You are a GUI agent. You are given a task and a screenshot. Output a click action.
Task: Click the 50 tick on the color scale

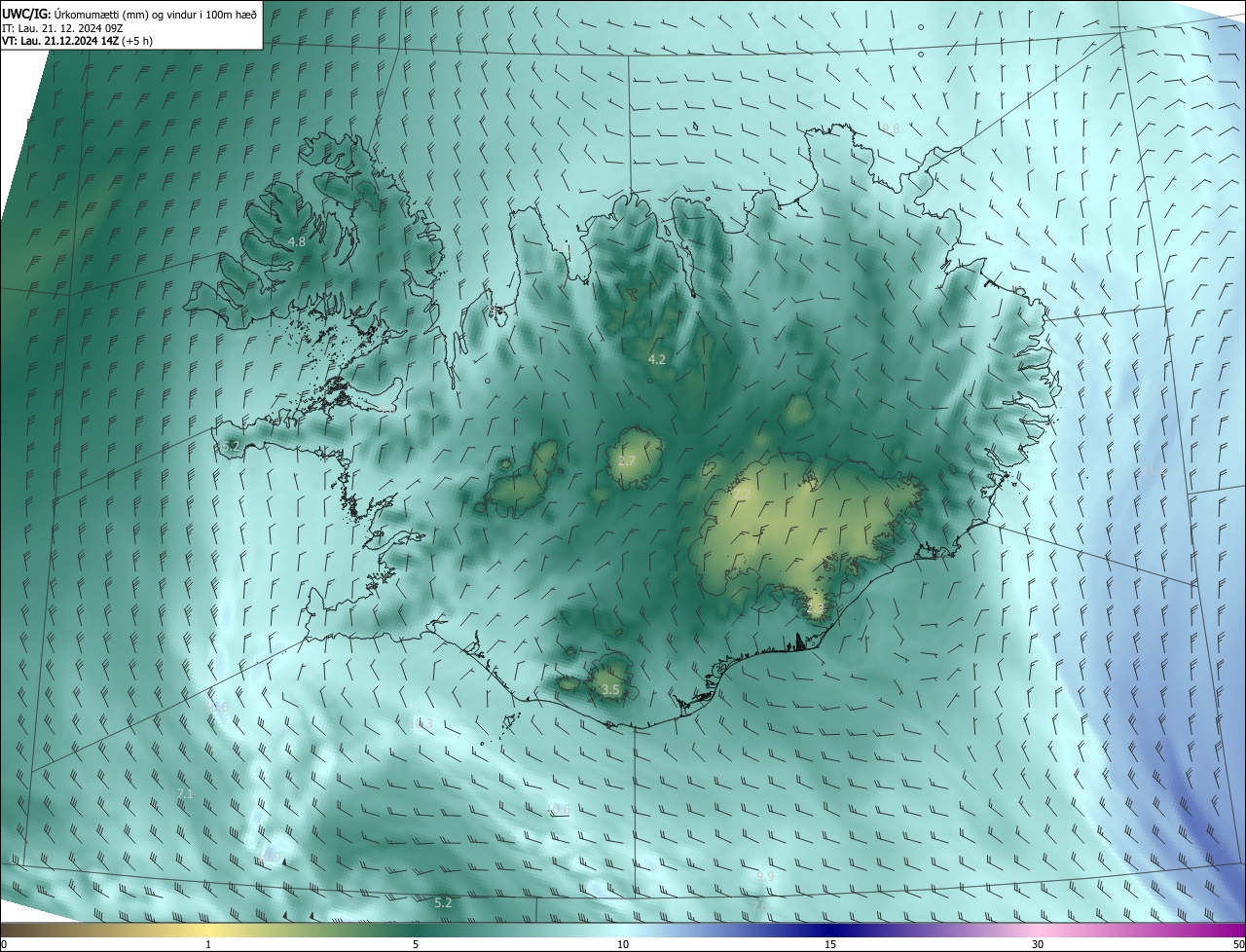click(1238, 944)
